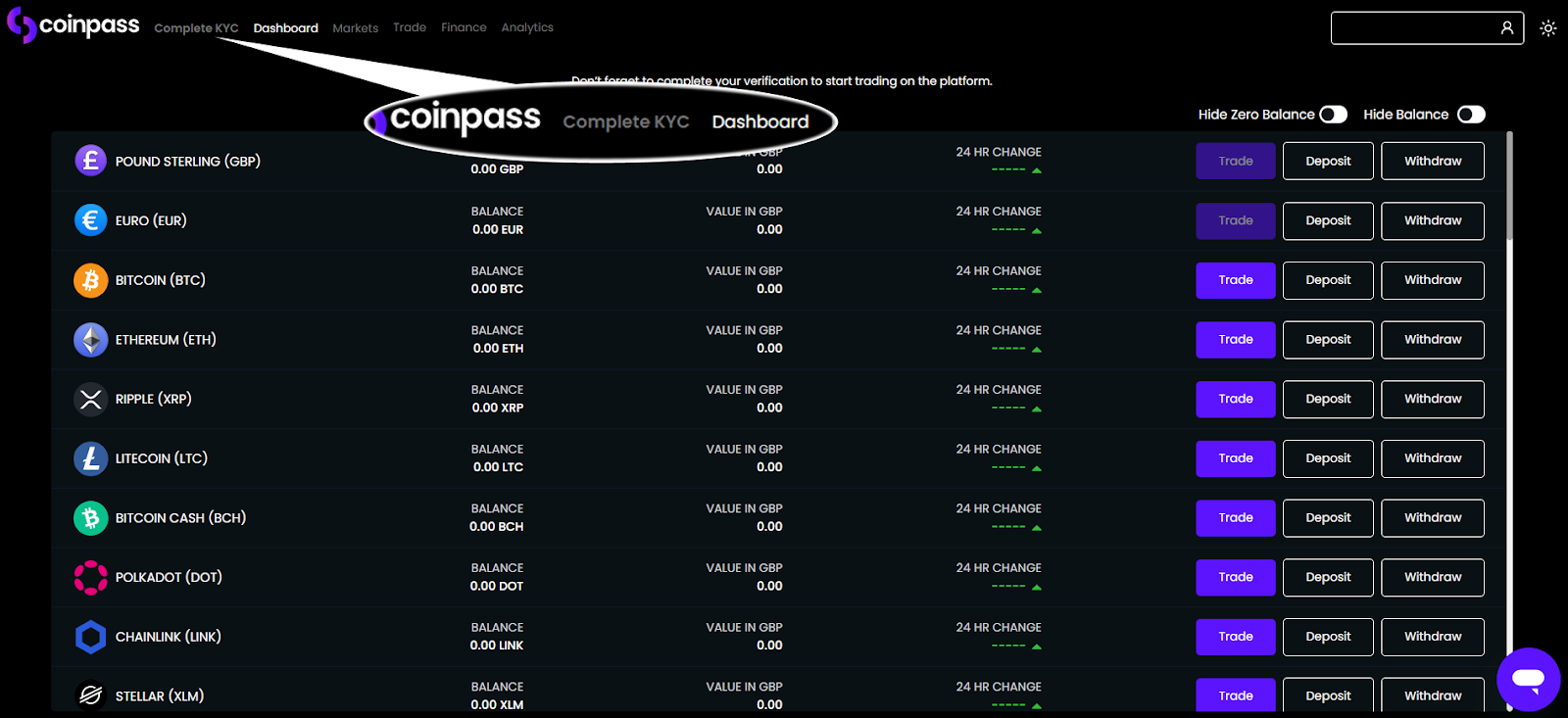Open the Markets menu
Image resolution: width=1568 pixels, height=718 pixels.
(355, 28)
